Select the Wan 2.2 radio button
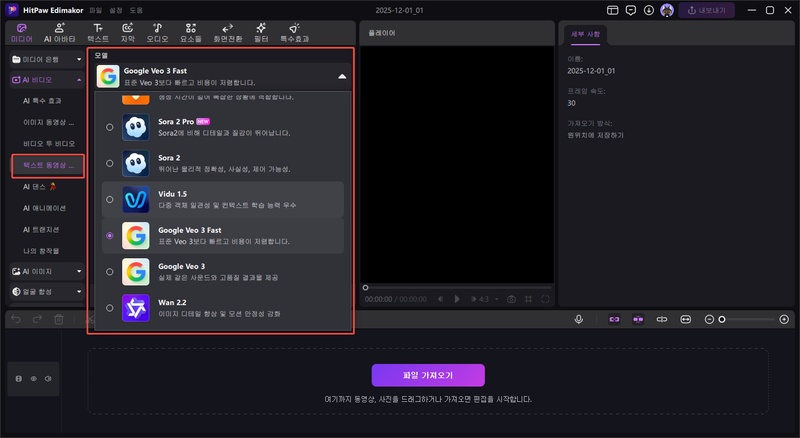 (x=110, y=308)
